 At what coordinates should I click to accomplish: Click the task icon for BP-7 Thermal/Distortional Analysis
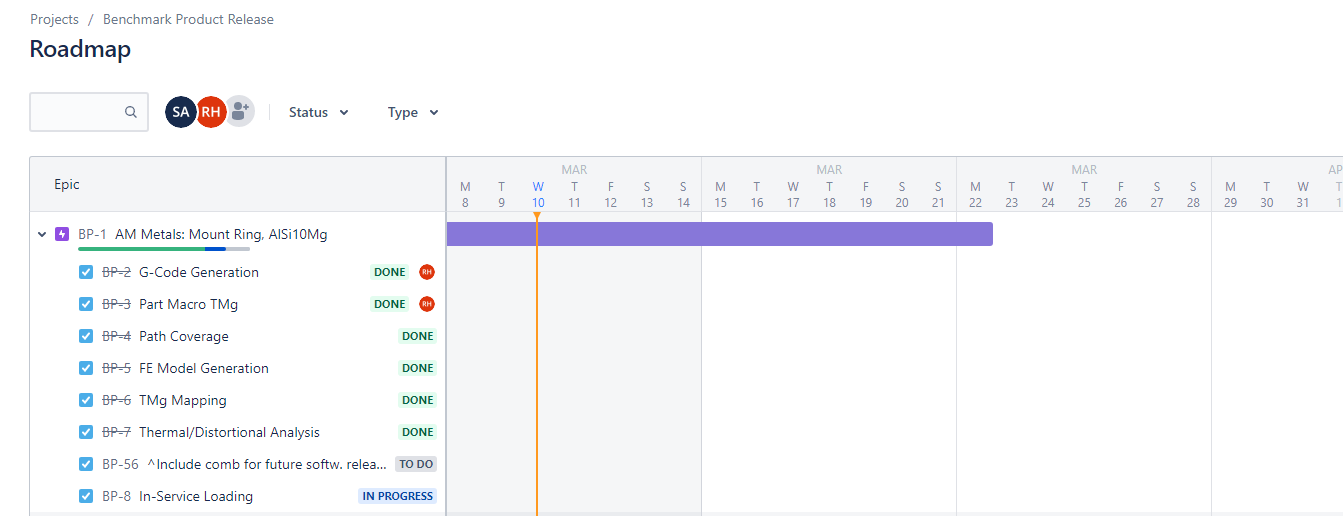[x=86, y=432]
